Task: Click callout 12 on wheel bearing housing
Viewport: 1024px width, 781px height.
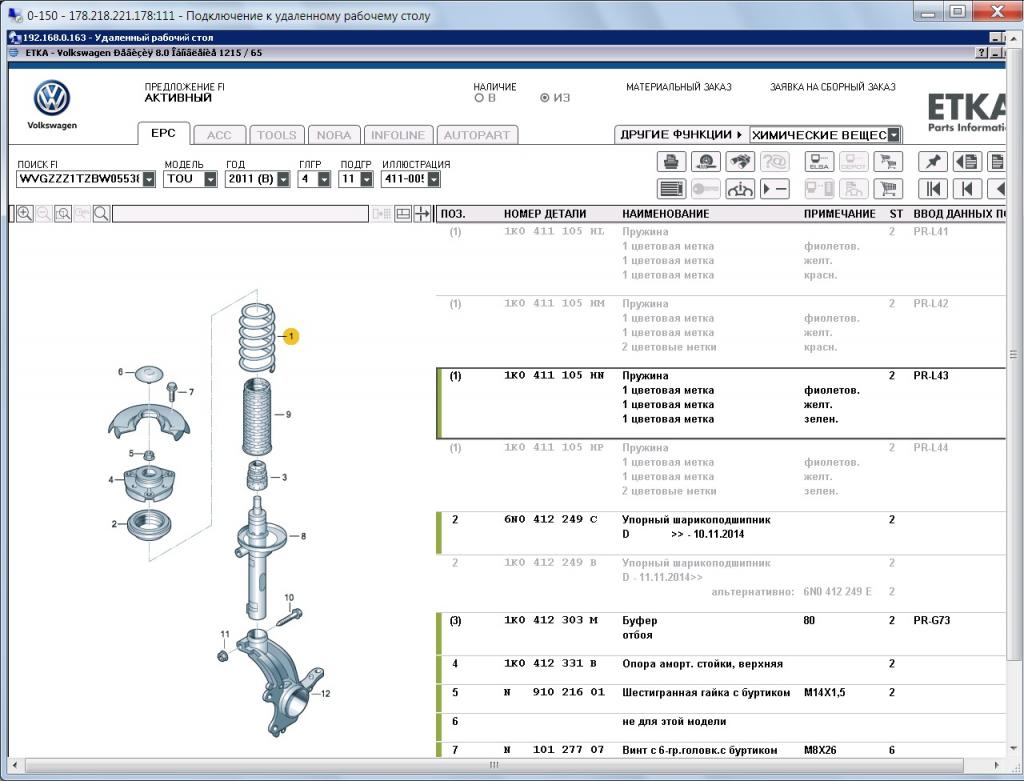Action: [x=325, y=693]
